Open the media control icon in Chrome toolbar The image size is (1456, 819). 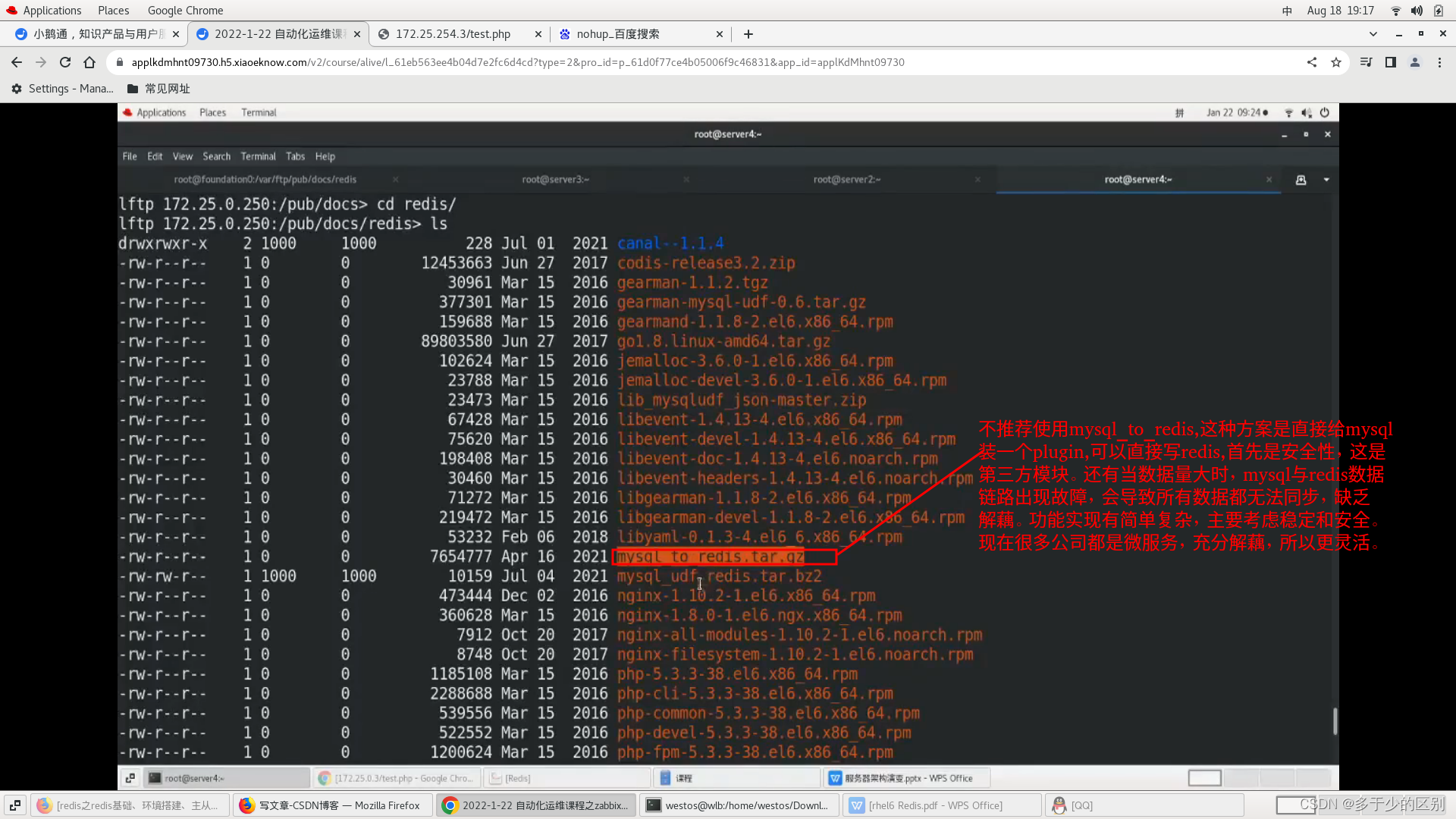1366,62
